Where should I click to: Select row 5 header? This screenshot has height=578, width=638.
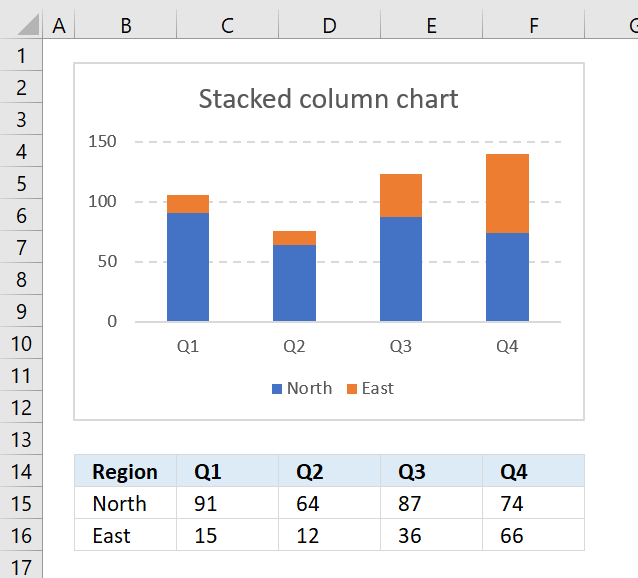(x=21, y=183)
